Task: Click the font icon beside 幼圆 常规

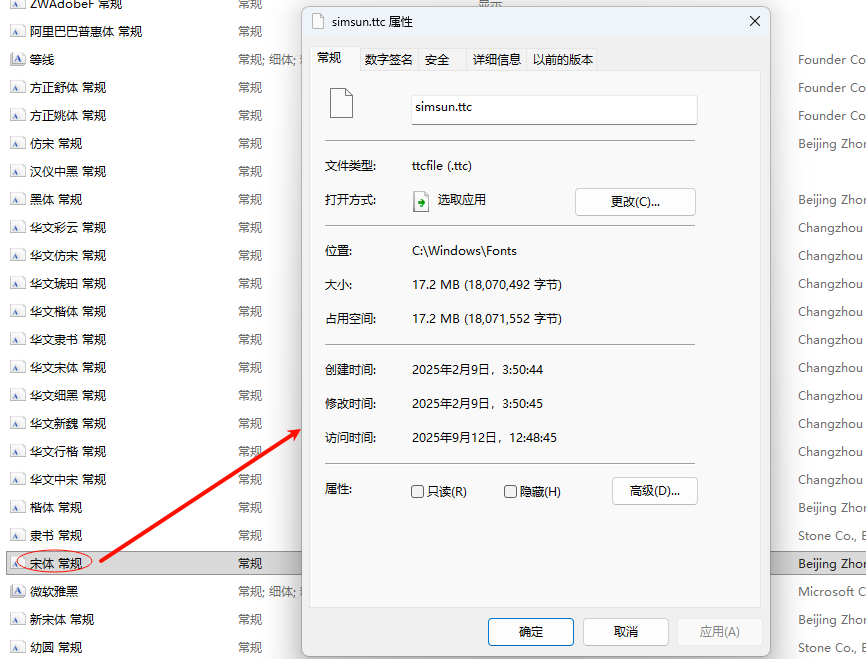Action: pyautogui.click(x=17, y=648)
